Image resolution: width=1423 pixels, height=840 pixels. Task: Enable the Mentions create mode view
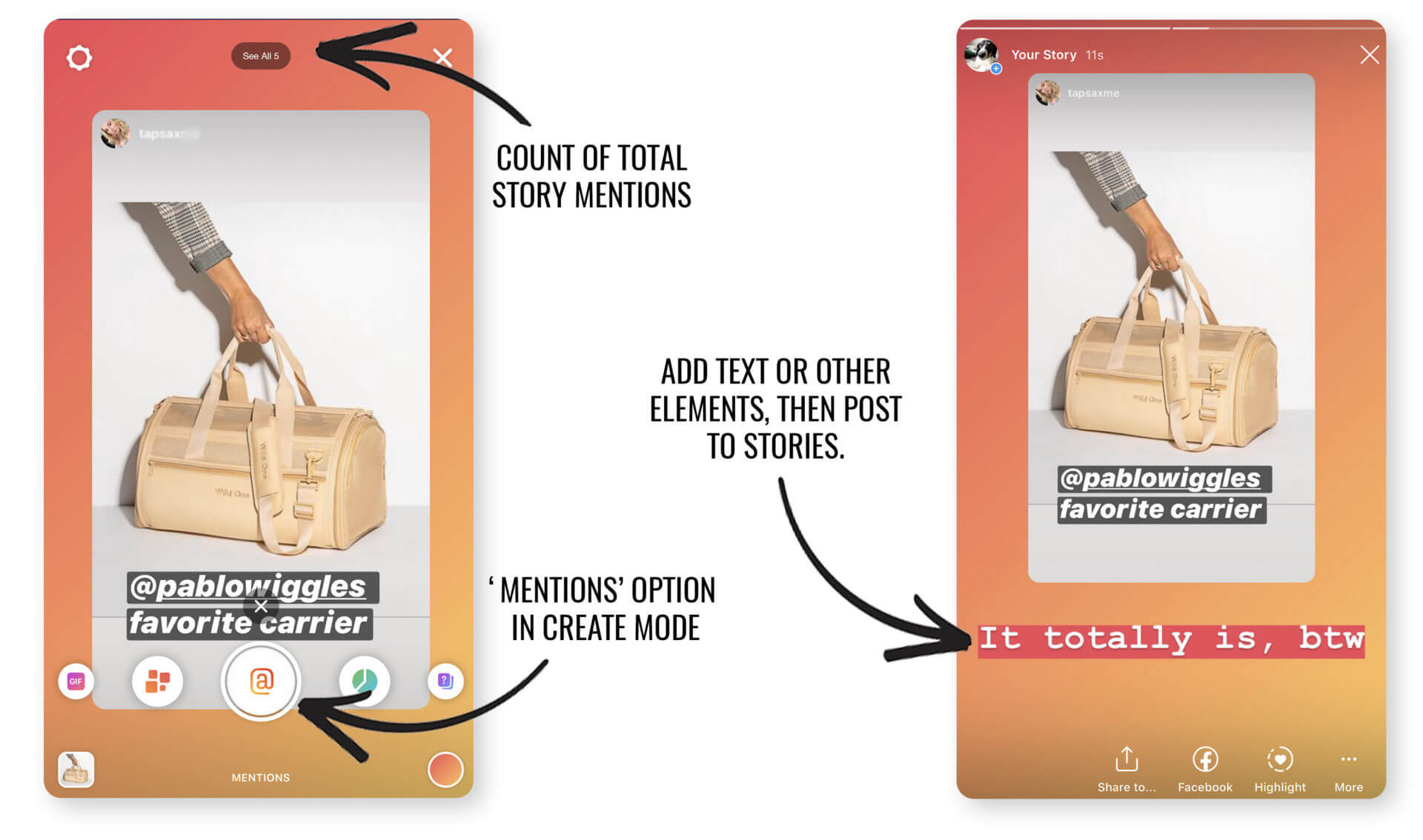262,682
